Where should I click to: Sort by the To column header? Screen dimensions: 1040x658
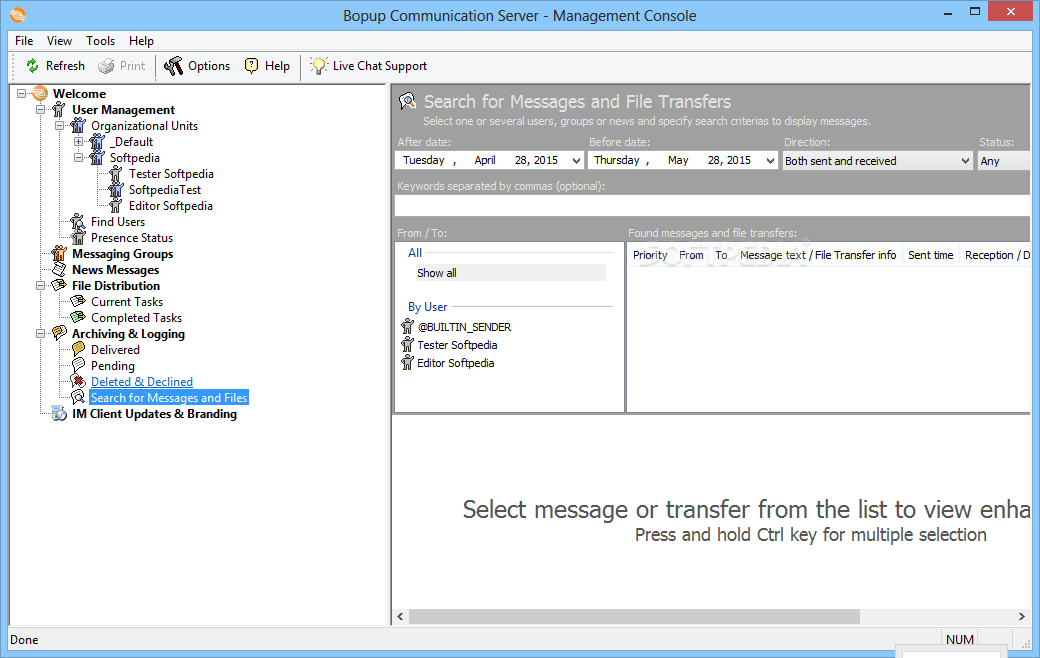tap(722, 255)
